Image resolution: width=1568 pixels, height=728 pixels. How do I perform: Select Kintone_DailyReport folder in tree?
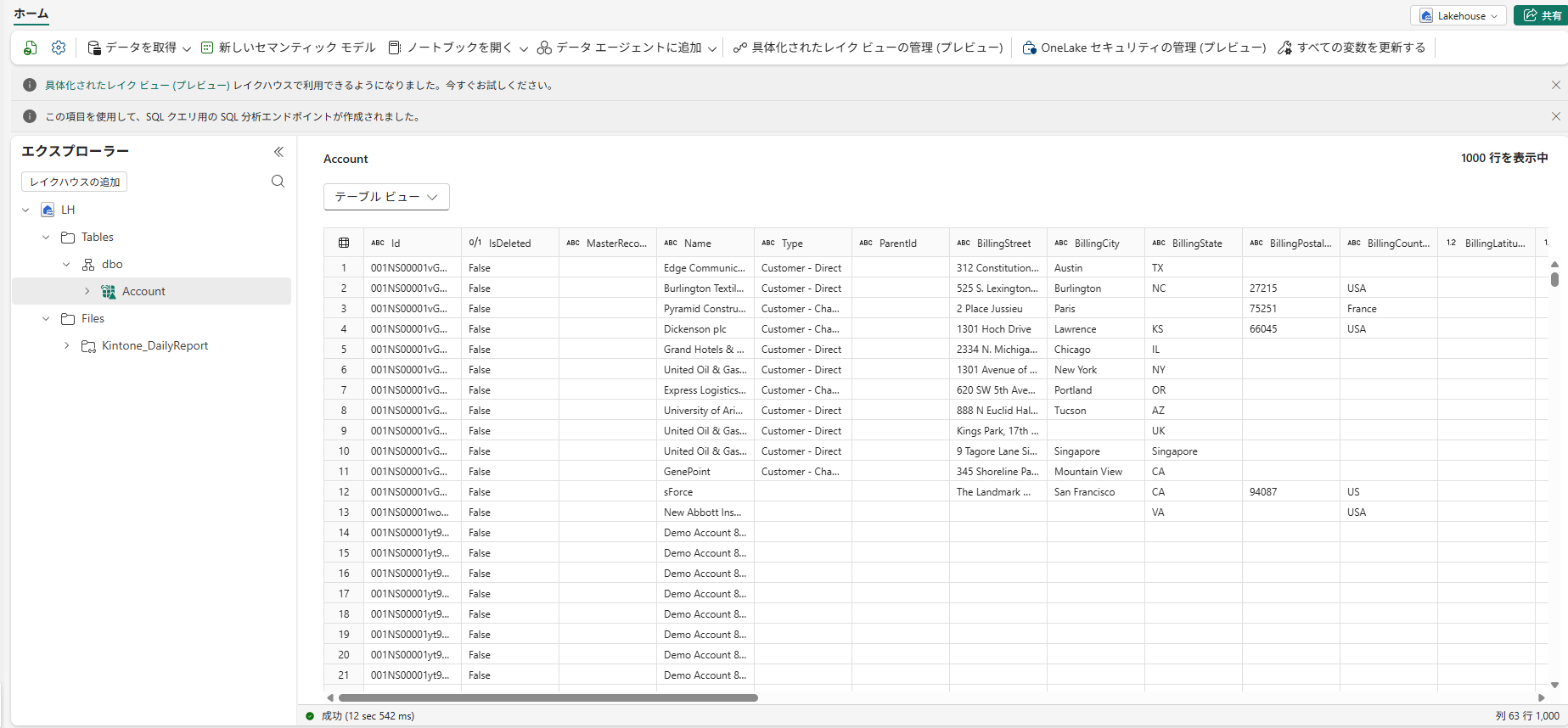click(151, 345)
